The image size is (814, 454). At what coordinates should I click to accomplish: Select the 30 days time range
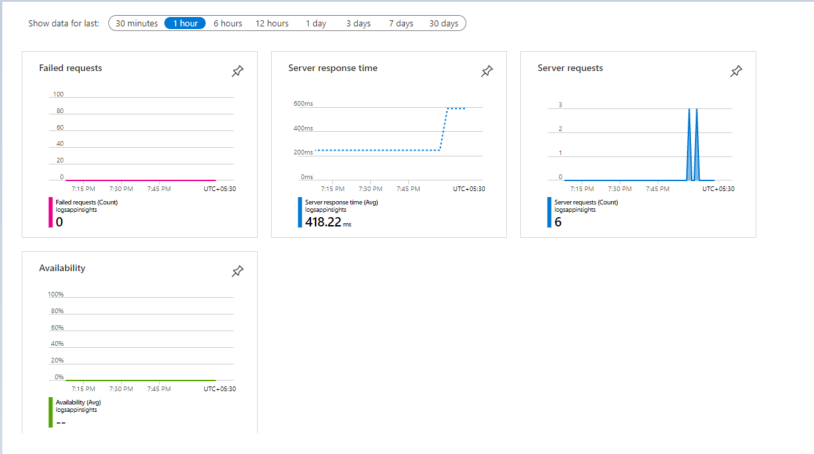point(443,23)
